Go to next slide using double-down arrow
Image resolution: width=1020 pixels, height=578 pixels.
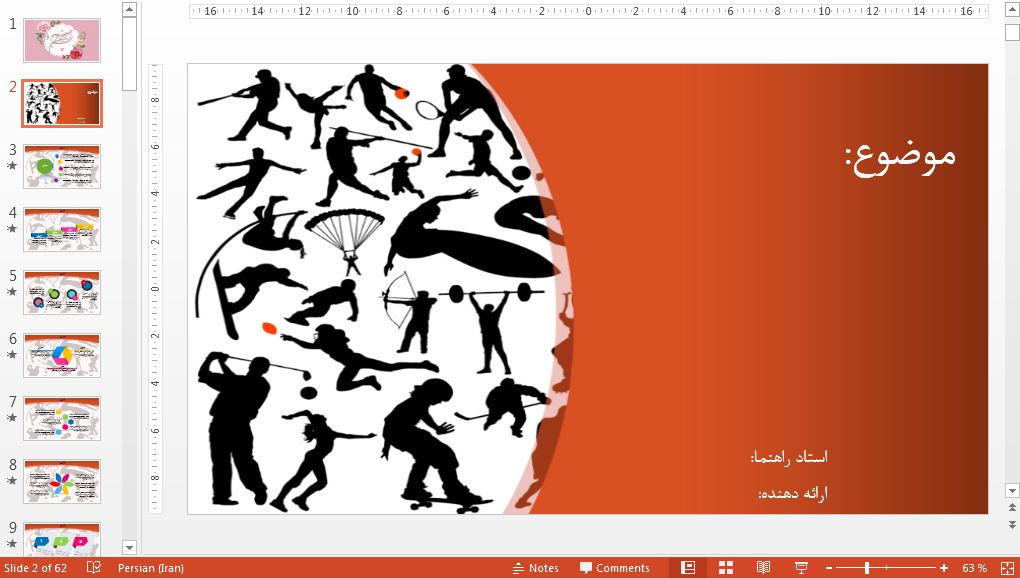pos(1012,523)
